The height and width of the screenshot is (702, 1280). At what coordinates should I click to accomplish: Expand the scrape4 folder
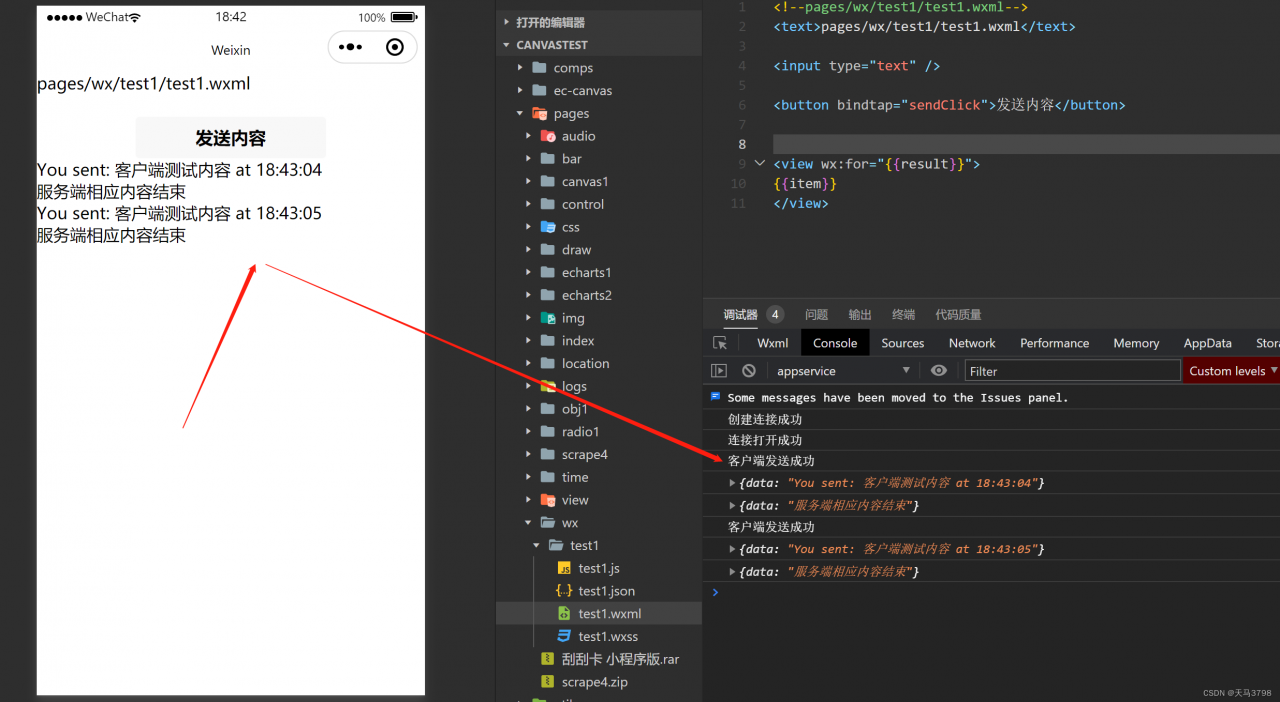point(599,454)
